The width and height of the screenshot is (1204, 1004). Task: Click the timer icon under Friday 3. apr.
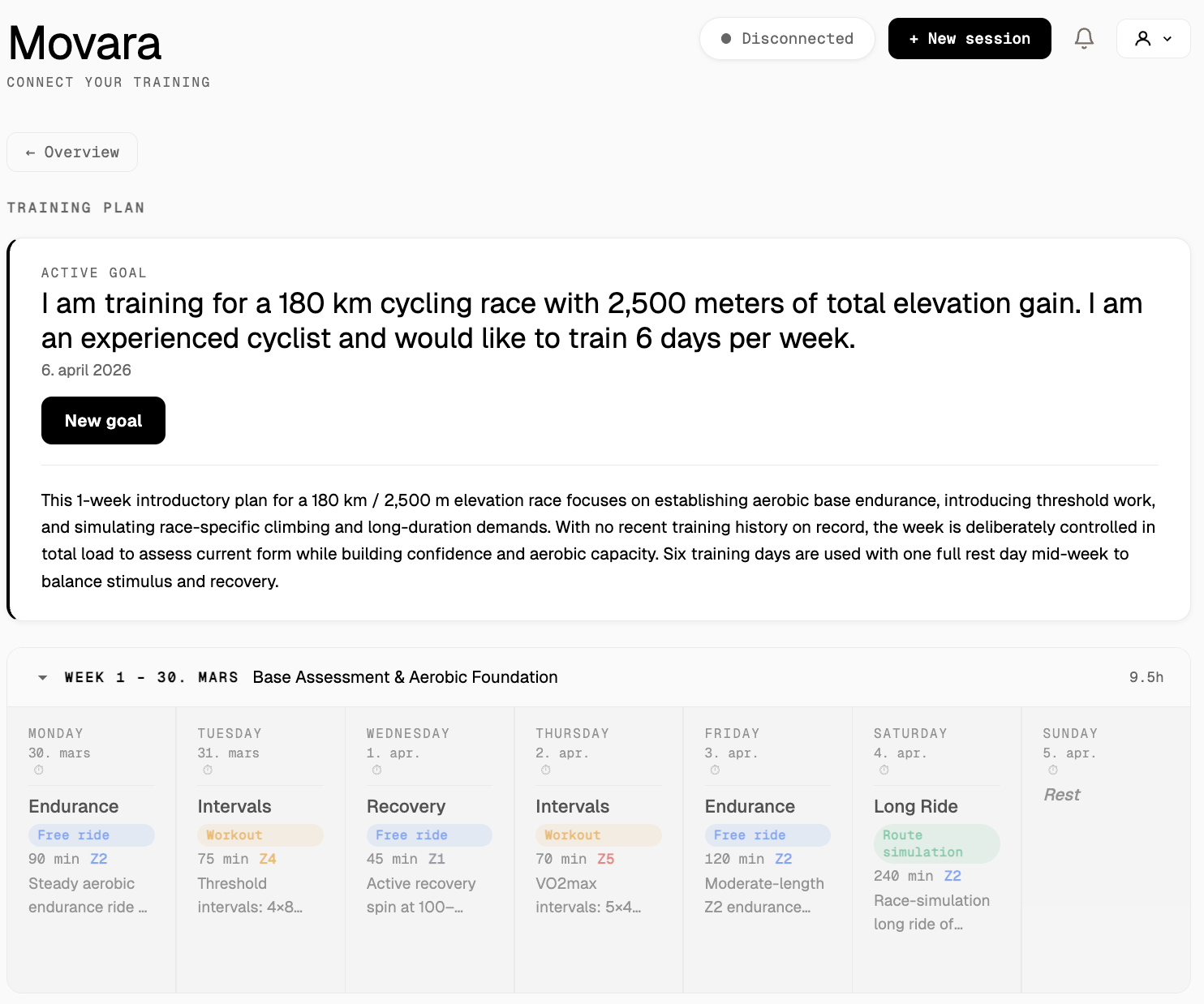pos(714,769)
